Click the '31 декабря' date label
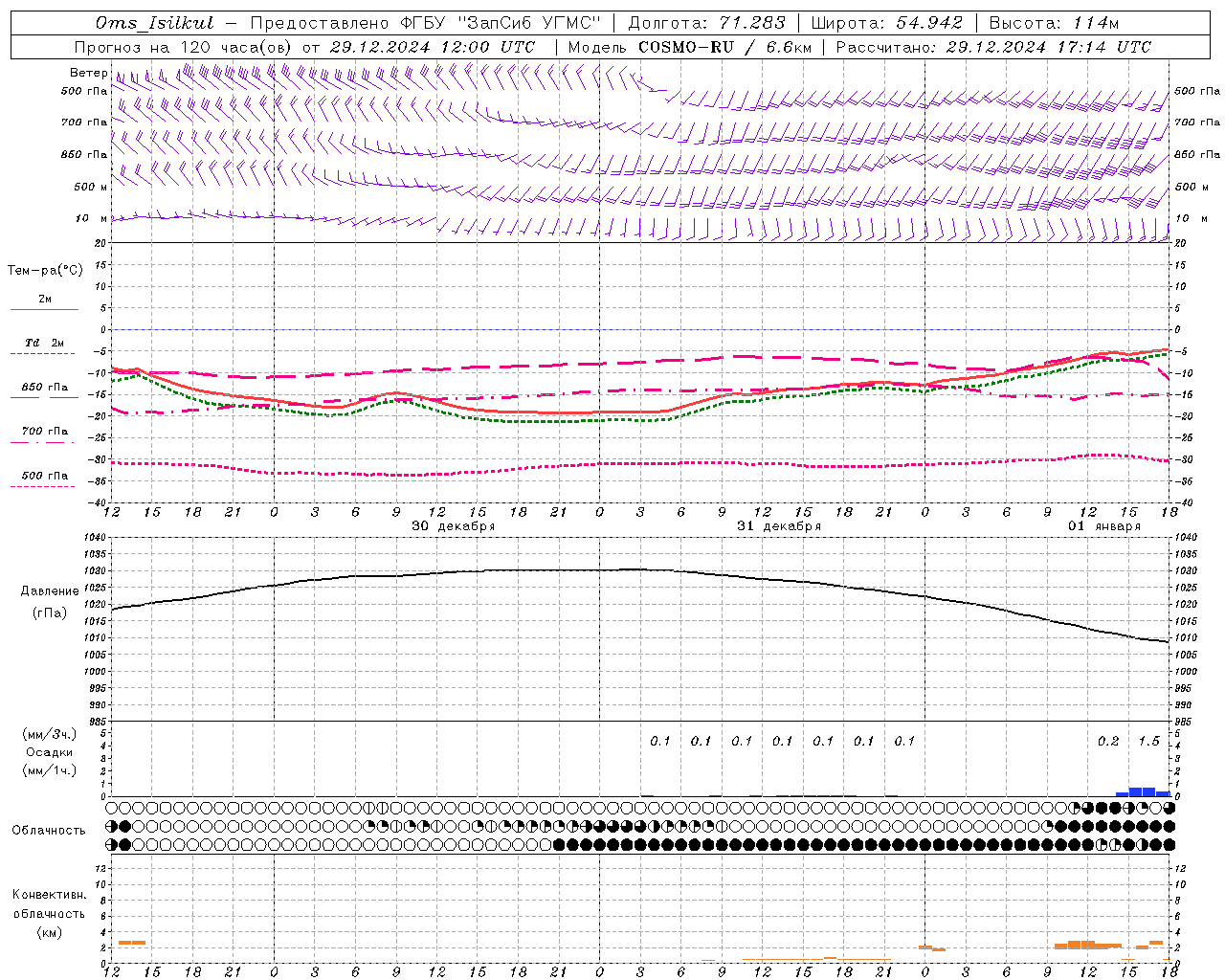 (779, 526)
